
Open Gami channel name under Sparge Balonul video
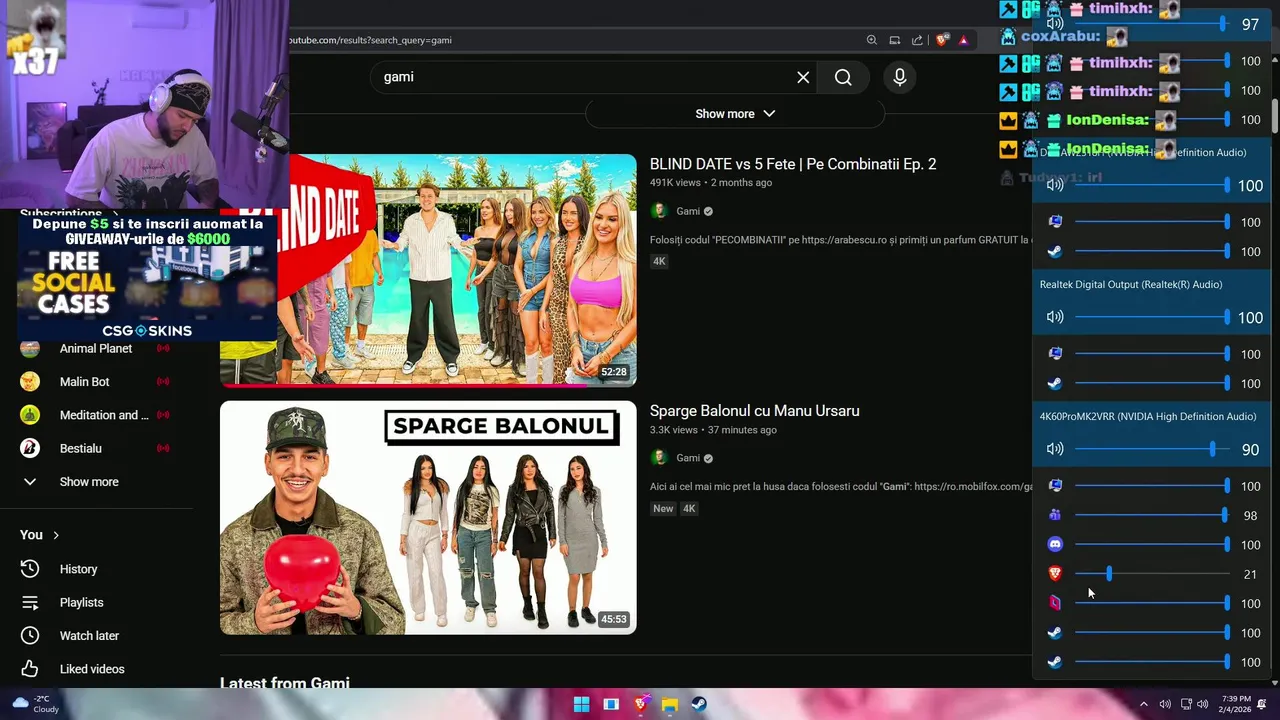point(688,458)
